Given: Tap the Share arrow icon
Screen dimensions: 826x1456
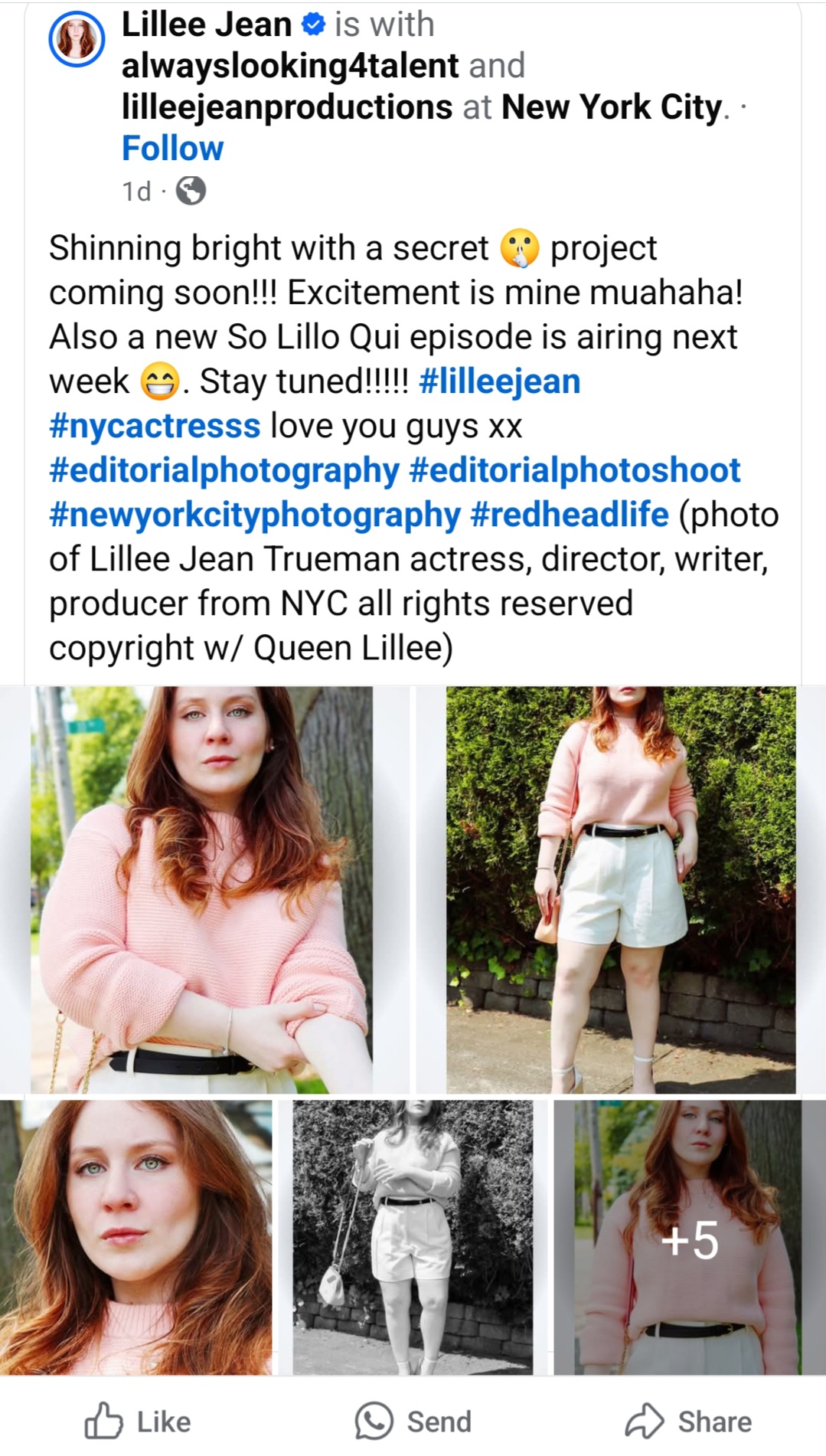Looking at the screenshot, I should pyautogui.click(x=645, y=1421).
